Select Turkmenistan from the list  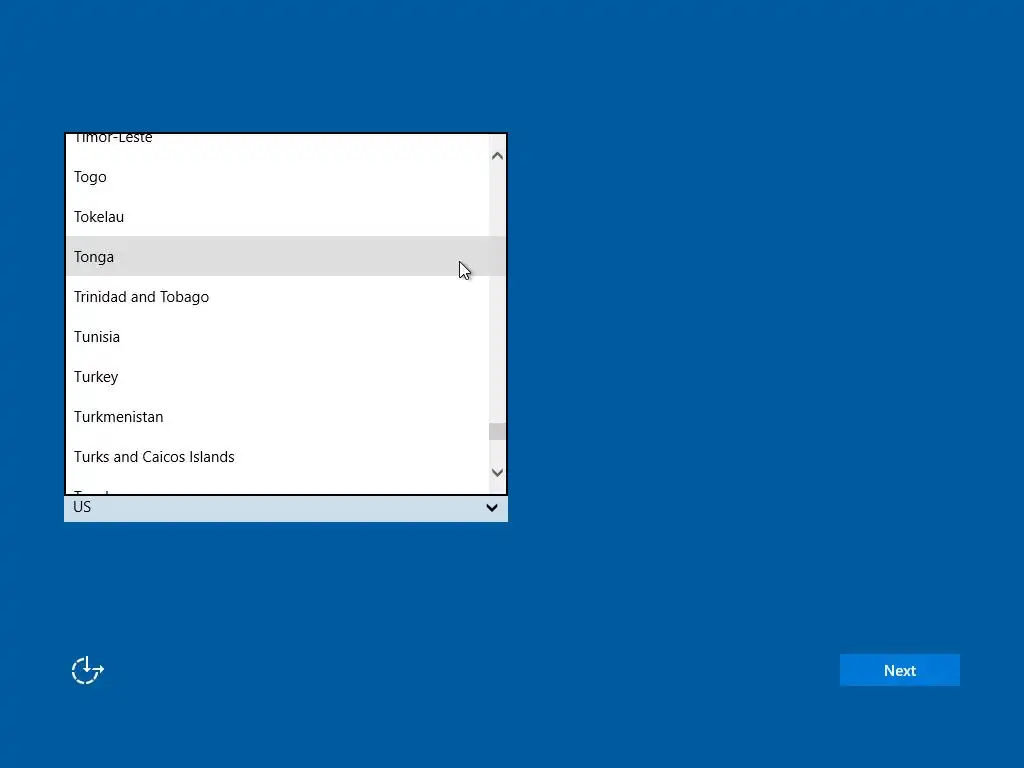[x=278, y=416]
